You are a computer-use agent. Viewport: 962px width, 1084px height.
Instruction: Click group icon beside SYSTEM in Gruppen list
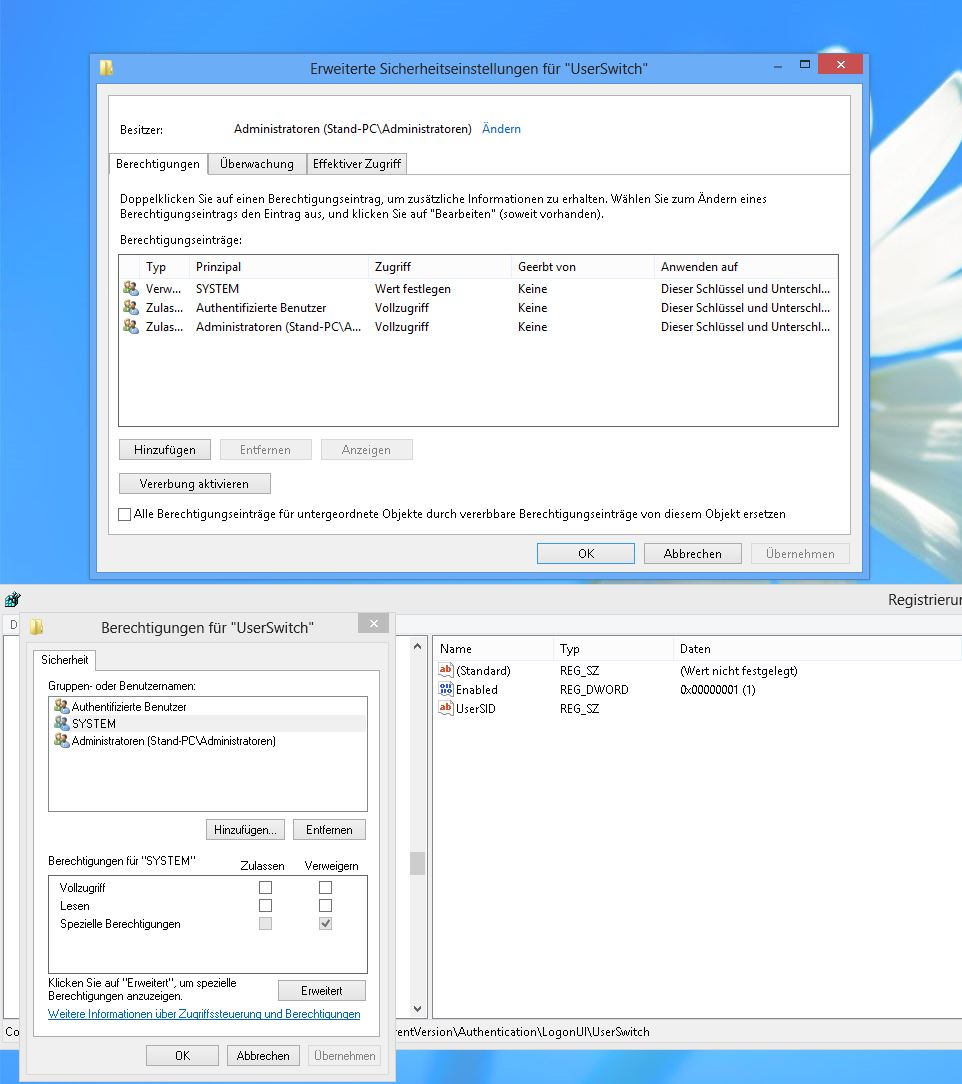(x=62, y=723)
